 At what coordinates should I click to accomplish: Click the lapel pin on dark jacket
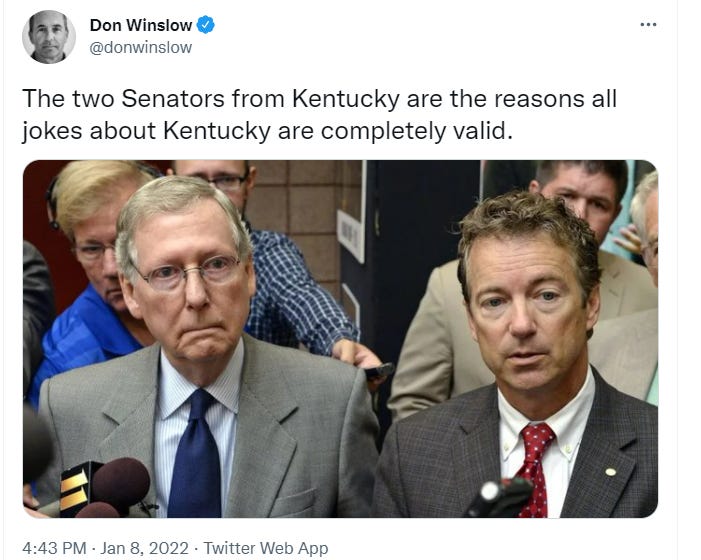(x=610, y=472)
